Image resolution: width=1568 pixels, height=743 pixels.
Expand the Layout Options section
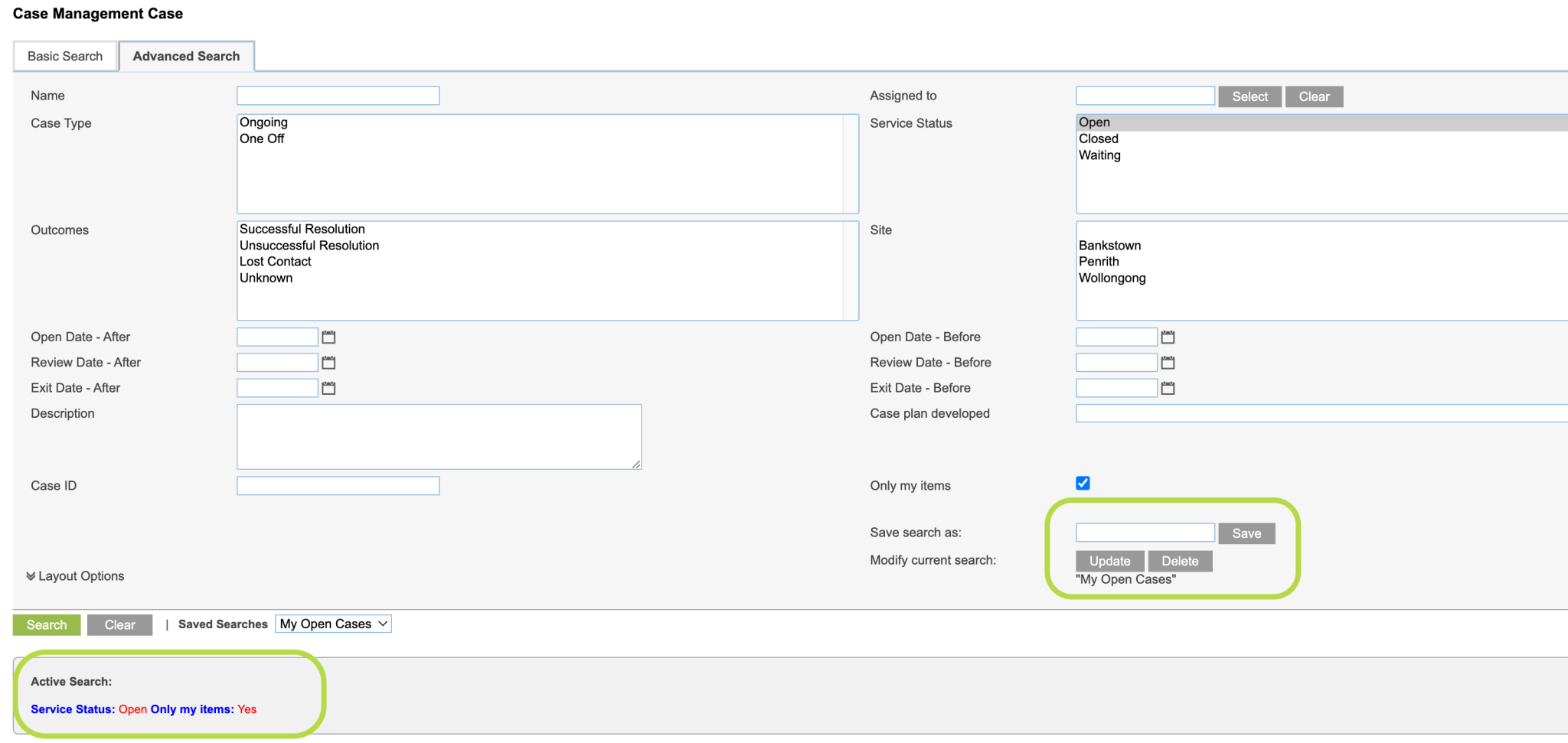(74, 576)
